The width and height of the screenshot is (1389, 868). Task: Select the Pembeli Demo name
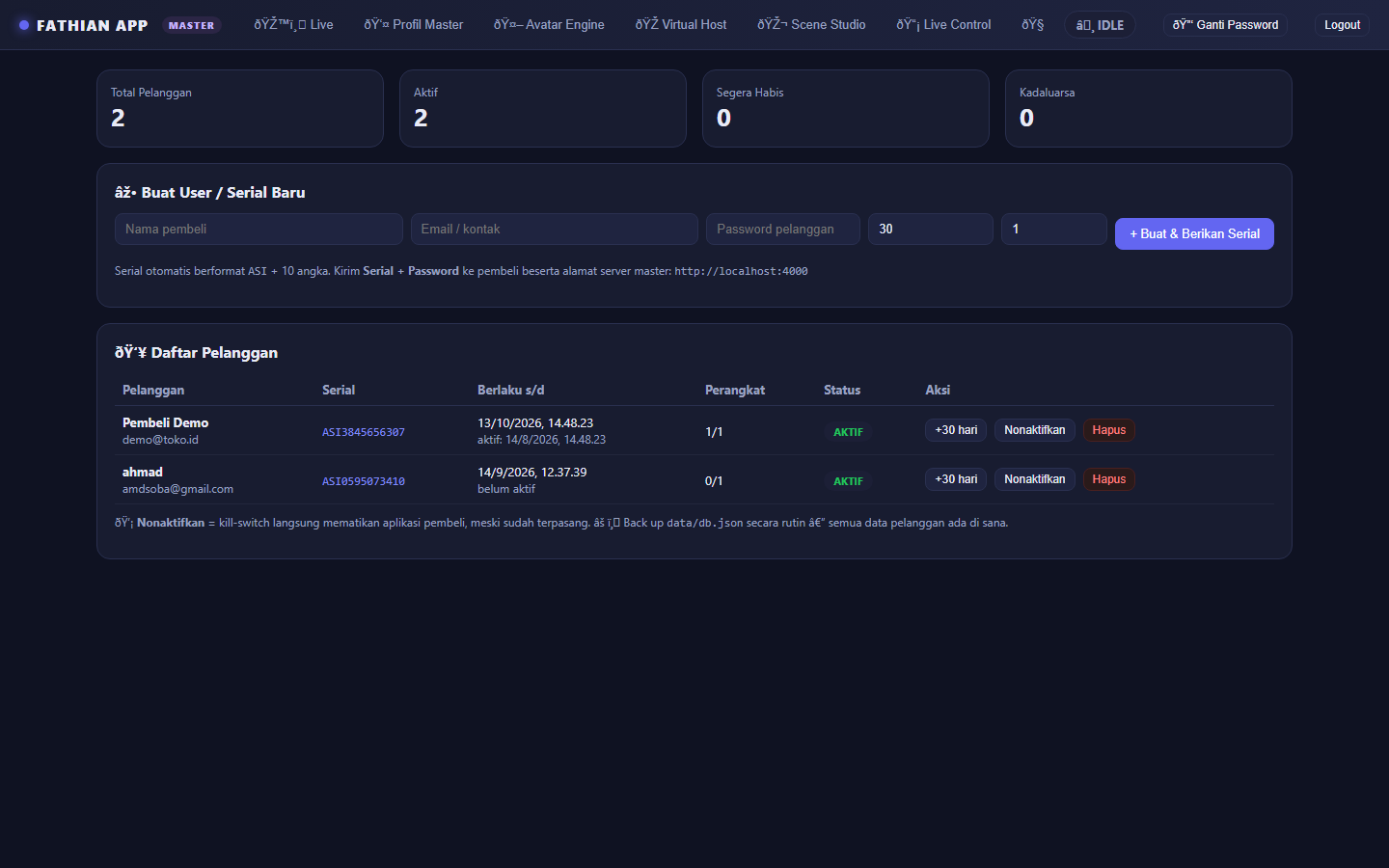166,423
